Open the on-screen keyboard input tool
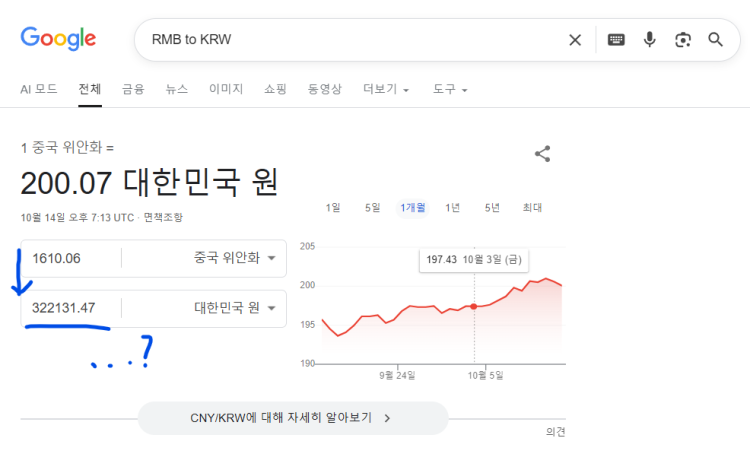Viewport: 750px width, 454px height. tap(616, 40)
